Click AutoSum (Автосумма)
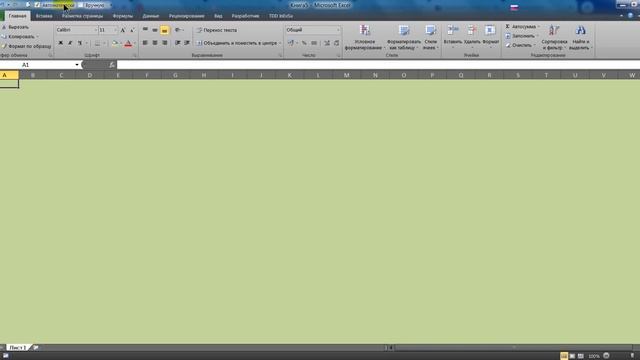 (x=521, y=27)
